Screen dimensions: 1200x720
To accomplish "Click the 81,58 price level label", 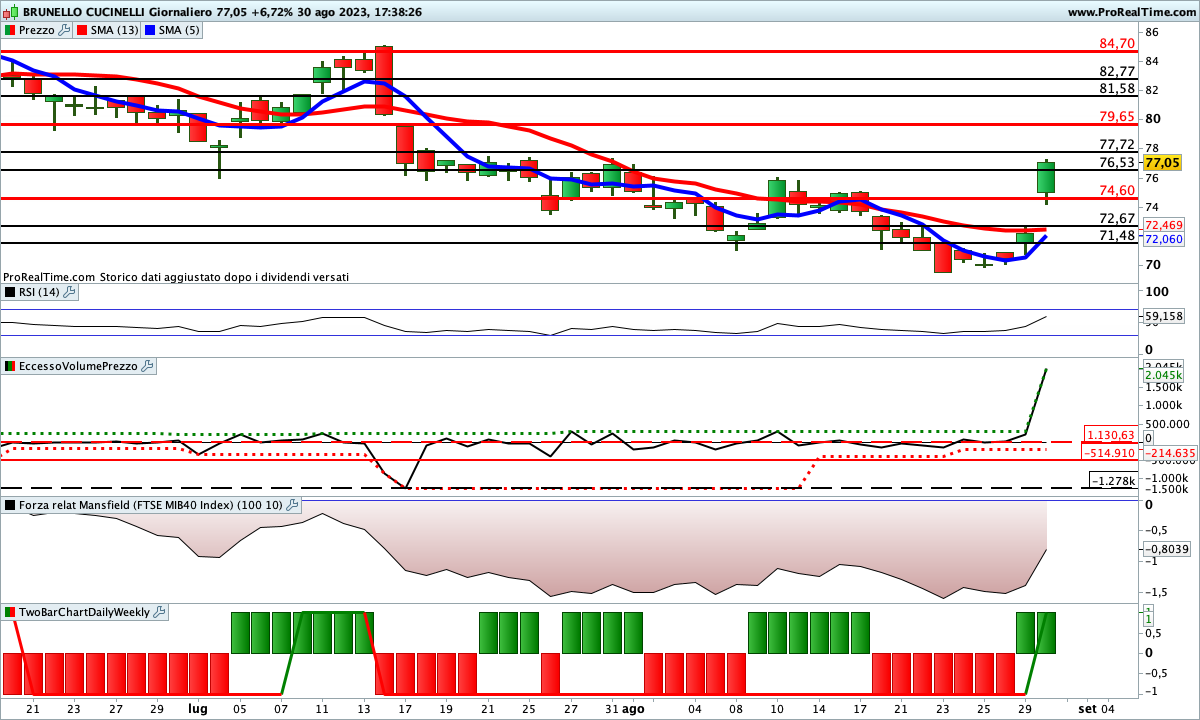I will 1117,88.
